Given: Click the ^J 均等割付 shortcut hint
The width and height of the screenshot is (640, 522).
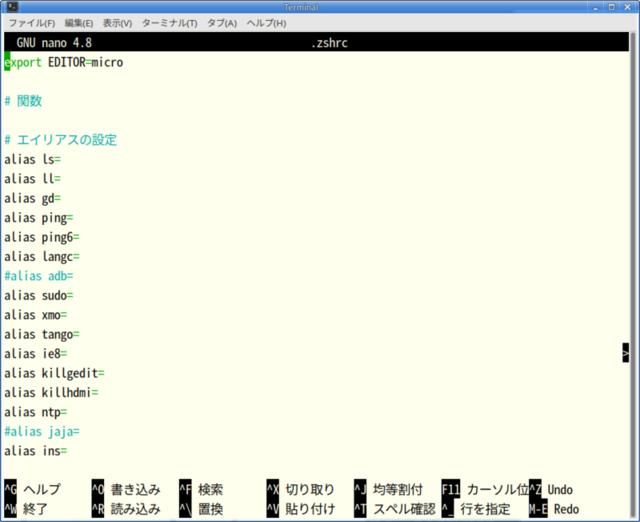Looking at the screenshot, I should (389, 489).
